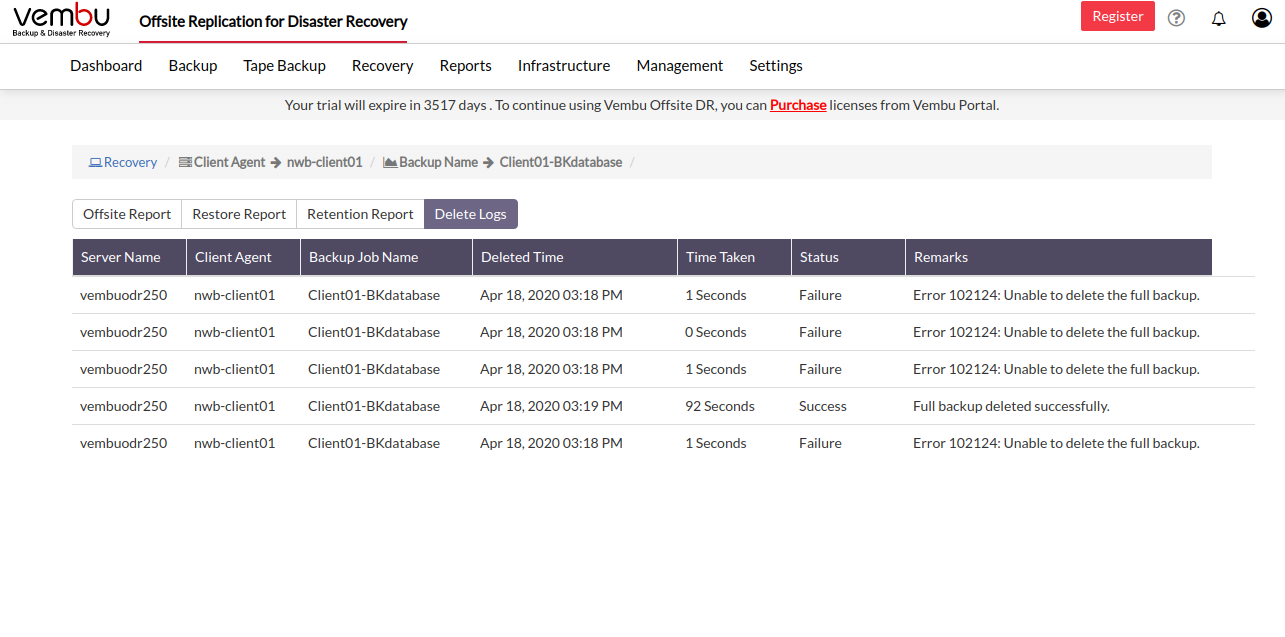Click the Remarks column header

[x=1059, y=257]
